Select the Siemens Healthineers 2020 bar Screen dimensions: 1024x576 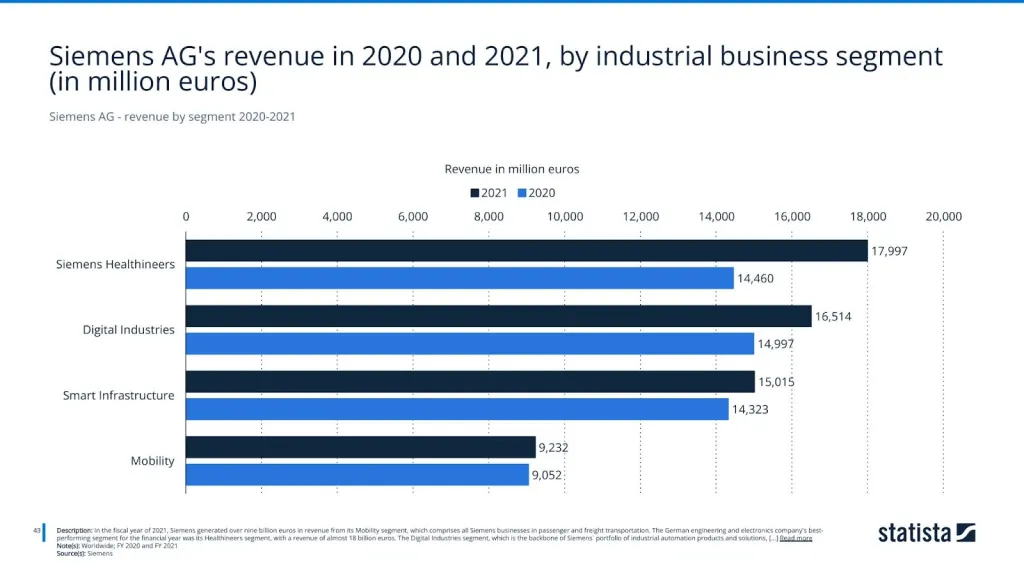pyautogui.click(x=459, y=278)
